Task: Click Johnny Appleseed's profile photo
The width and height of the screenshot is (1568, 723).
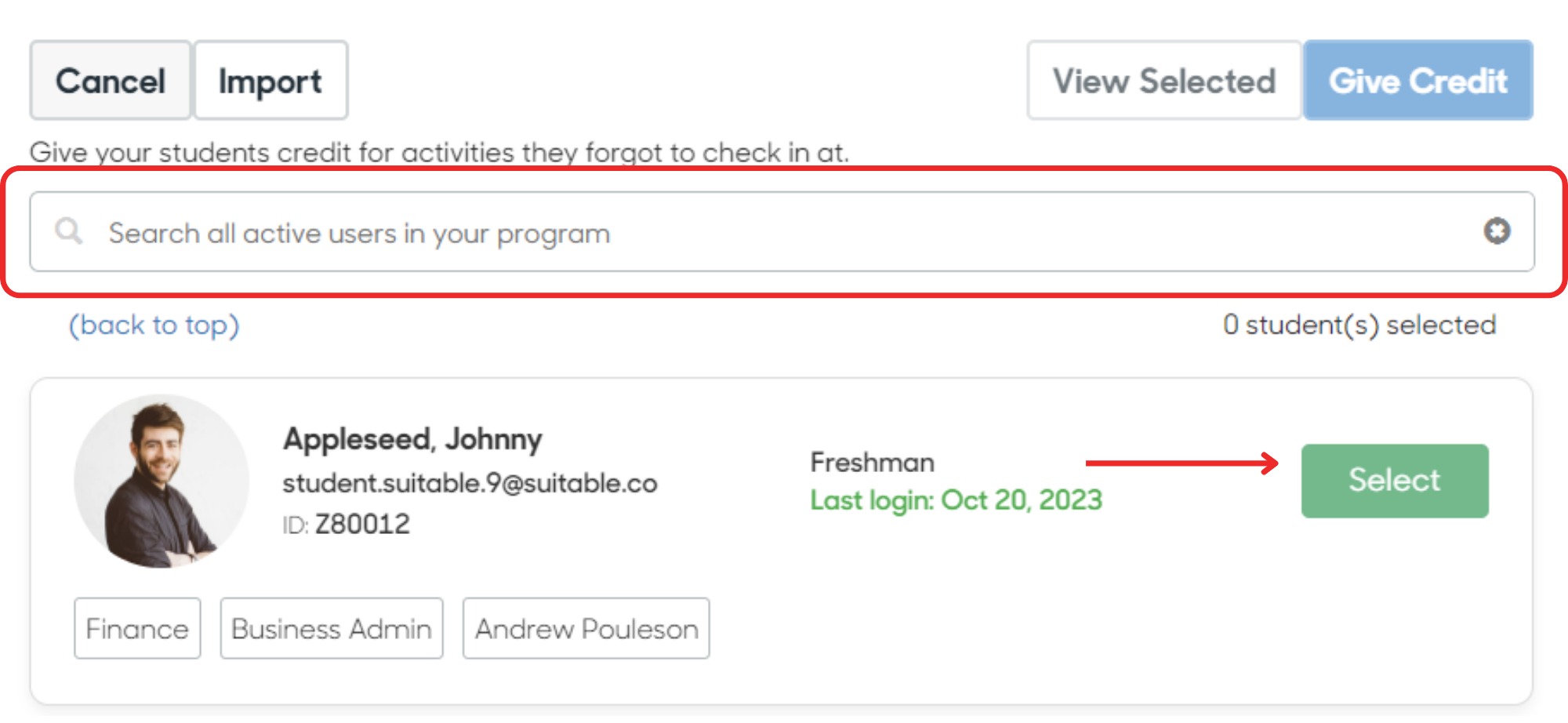Action: tap(162, 481)
